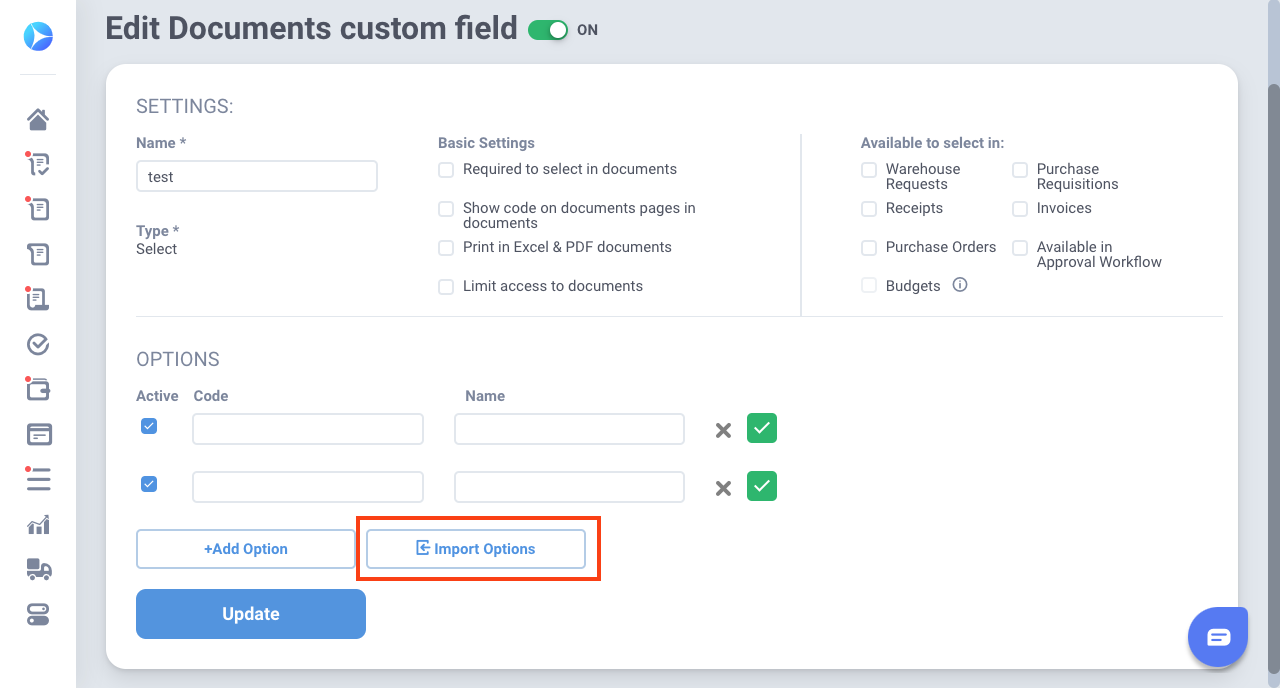Check Print in Excel & PDF documents
1280x688 pixels.
[x=446, y=247]
